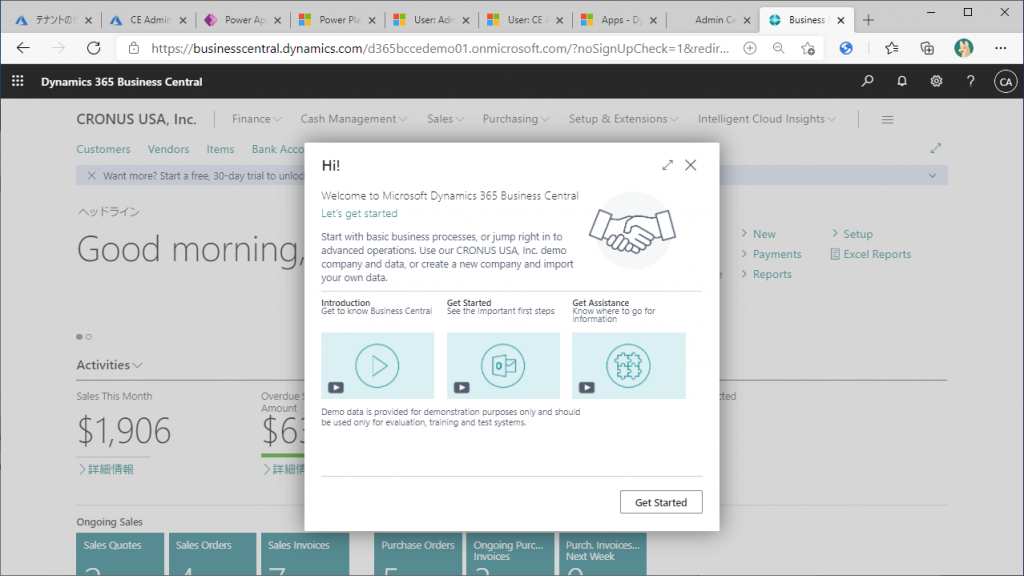Expand the Sales menu
The height and width of the screenshot is (576, 1024).
tap(445, 119)
